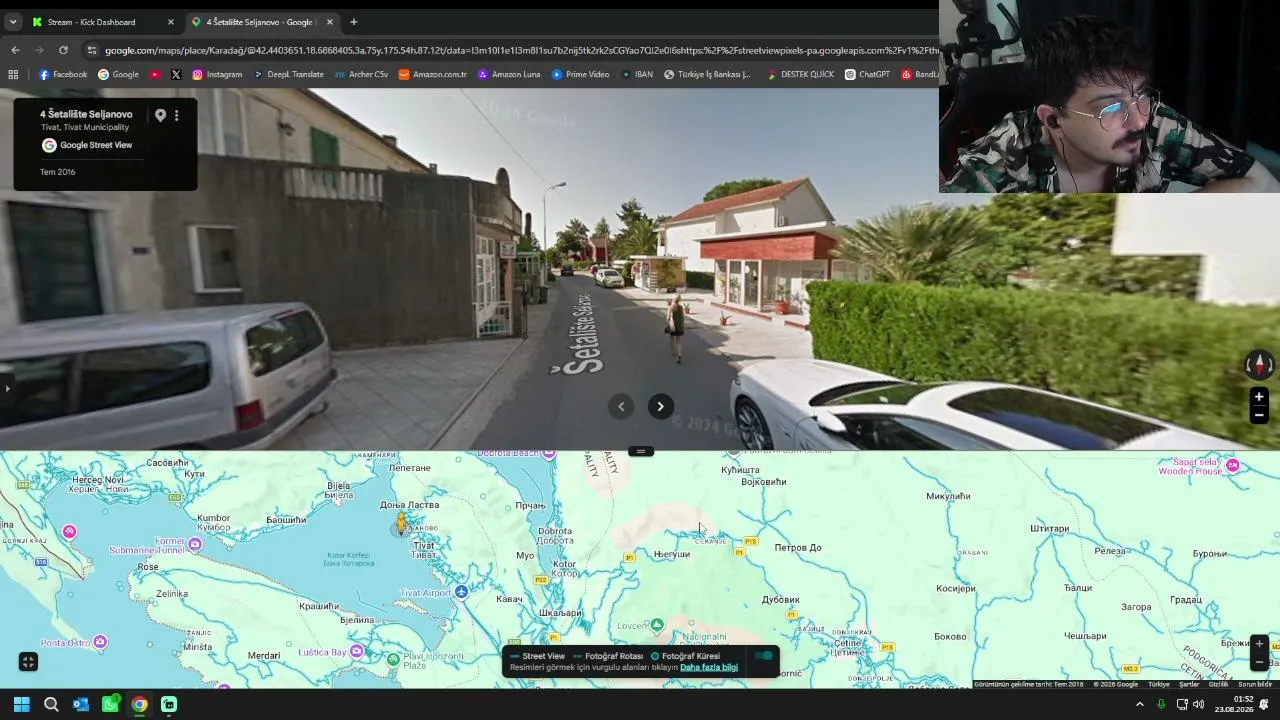Open the Amazon.com.tr bookmark
1280x720 pixels.
[432, 74]
